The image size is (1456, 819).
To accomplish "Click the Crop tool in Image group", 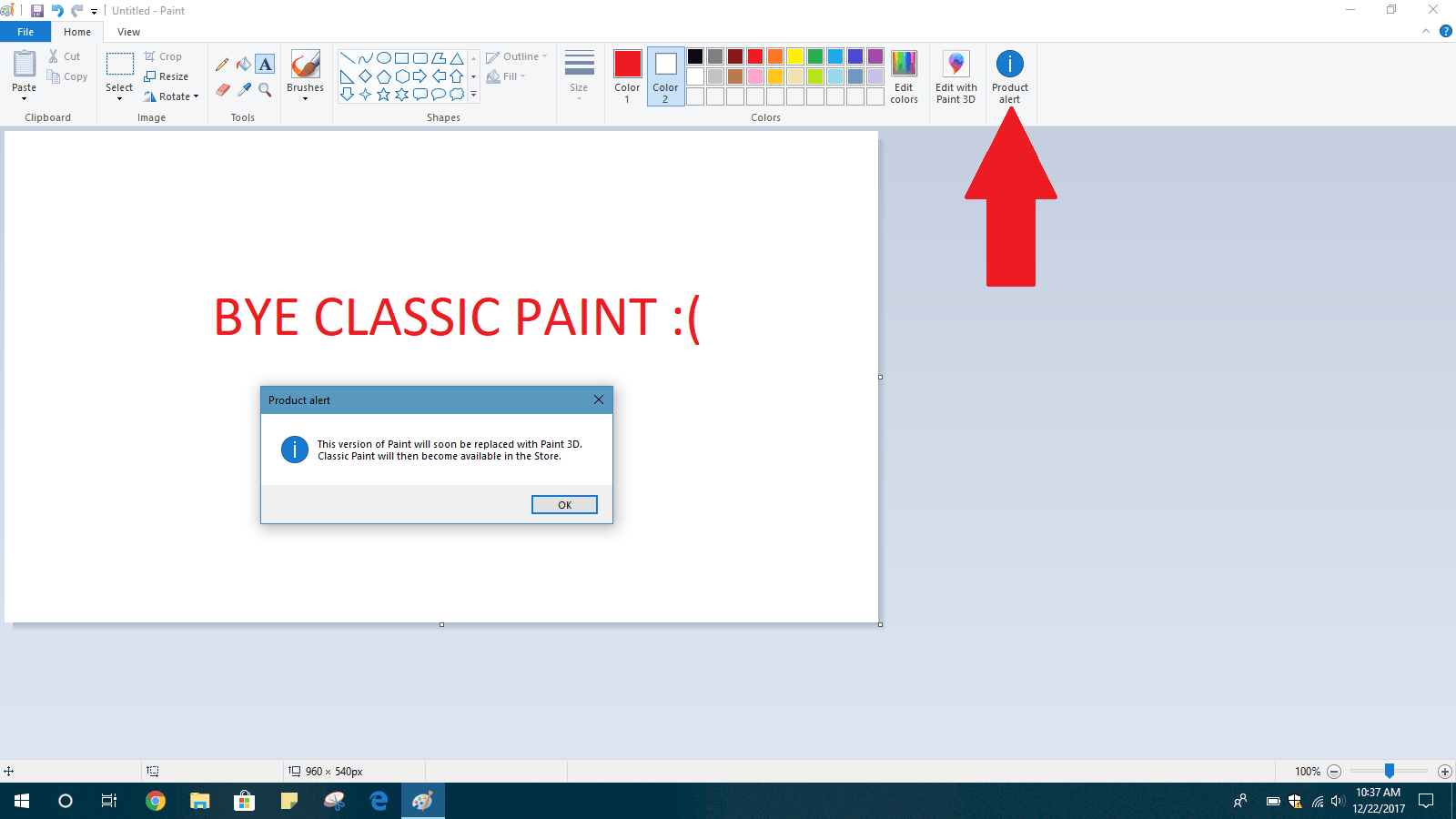I will pos(163,56).
